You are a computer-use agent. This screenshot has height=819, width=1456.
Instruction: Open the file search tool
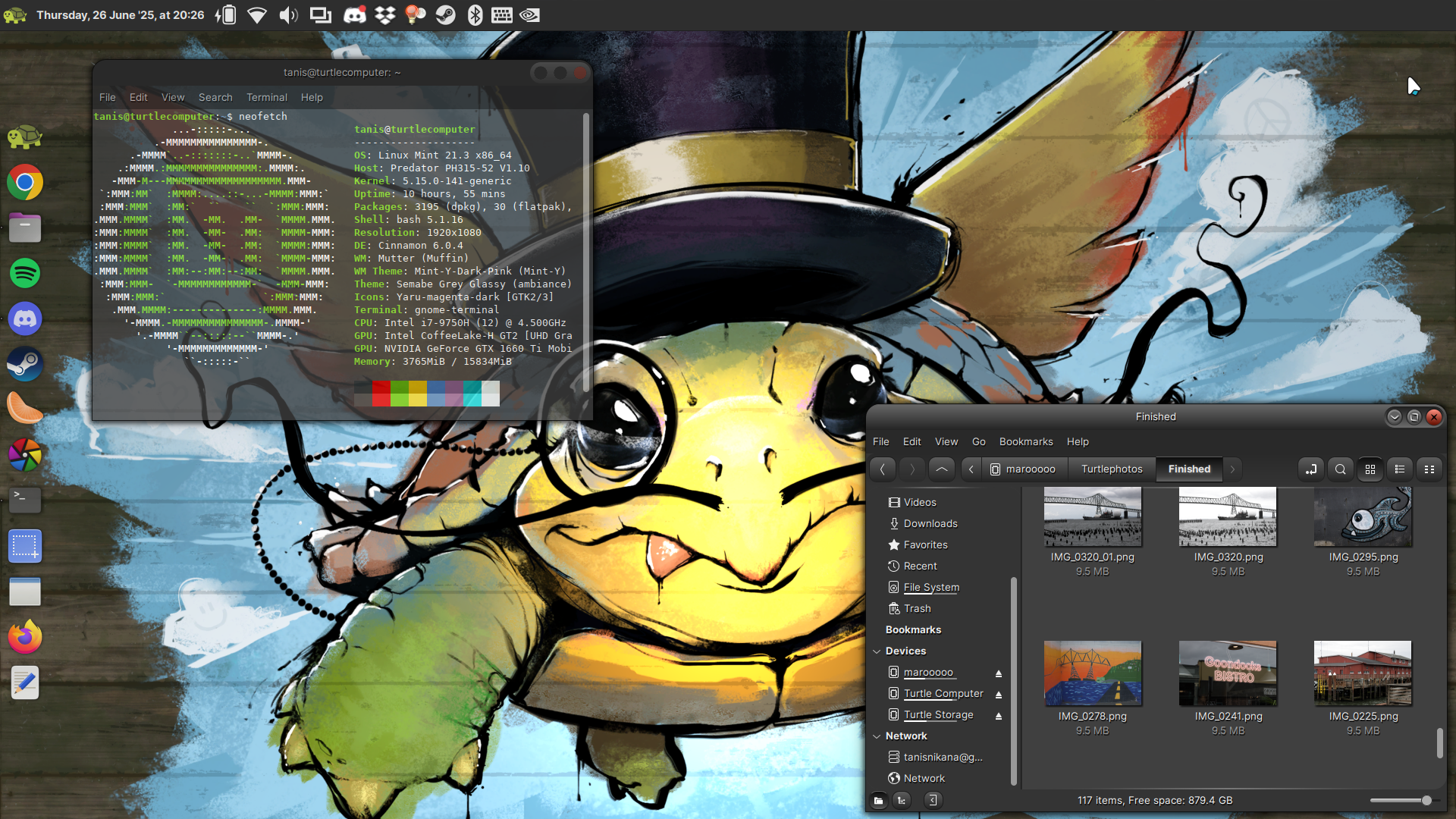(x=1341, y=469)
